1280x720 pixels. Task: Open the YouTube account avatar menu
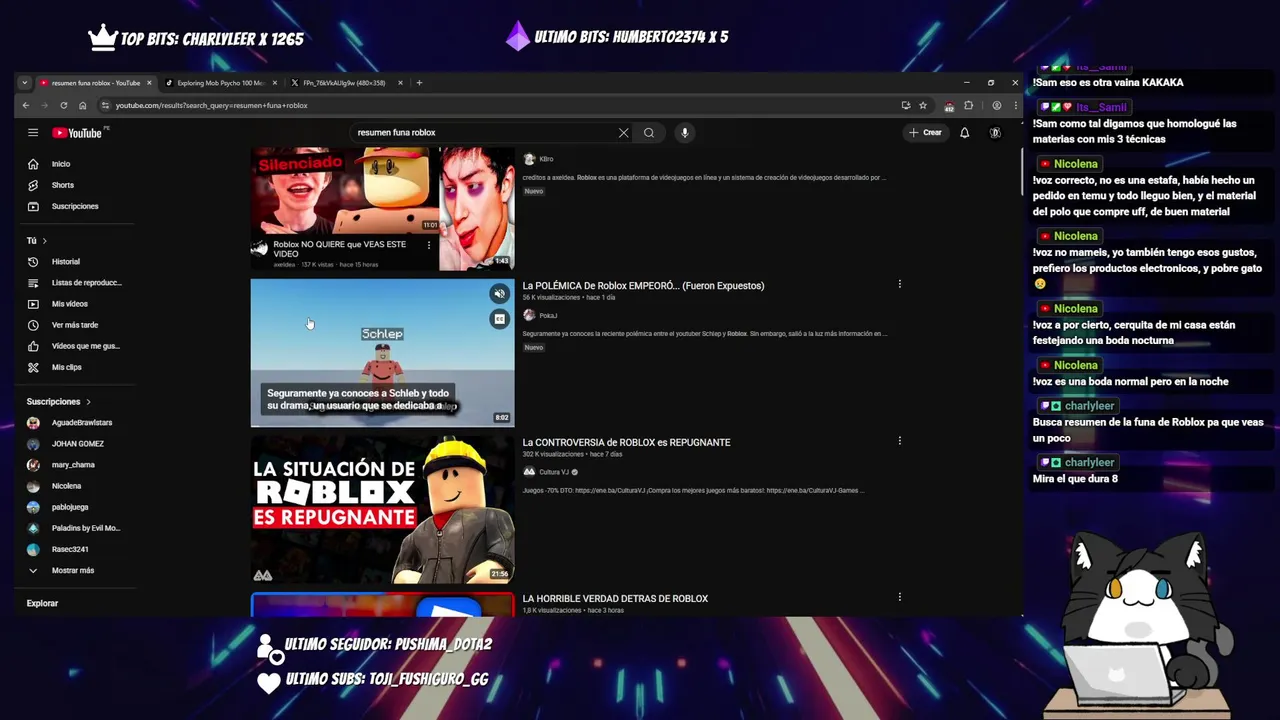click(x=995, y=132)
